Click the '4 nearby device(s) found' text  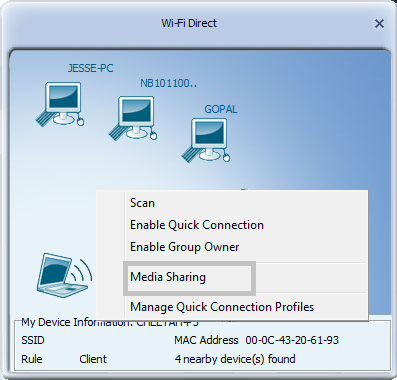[x=235, y=359]
